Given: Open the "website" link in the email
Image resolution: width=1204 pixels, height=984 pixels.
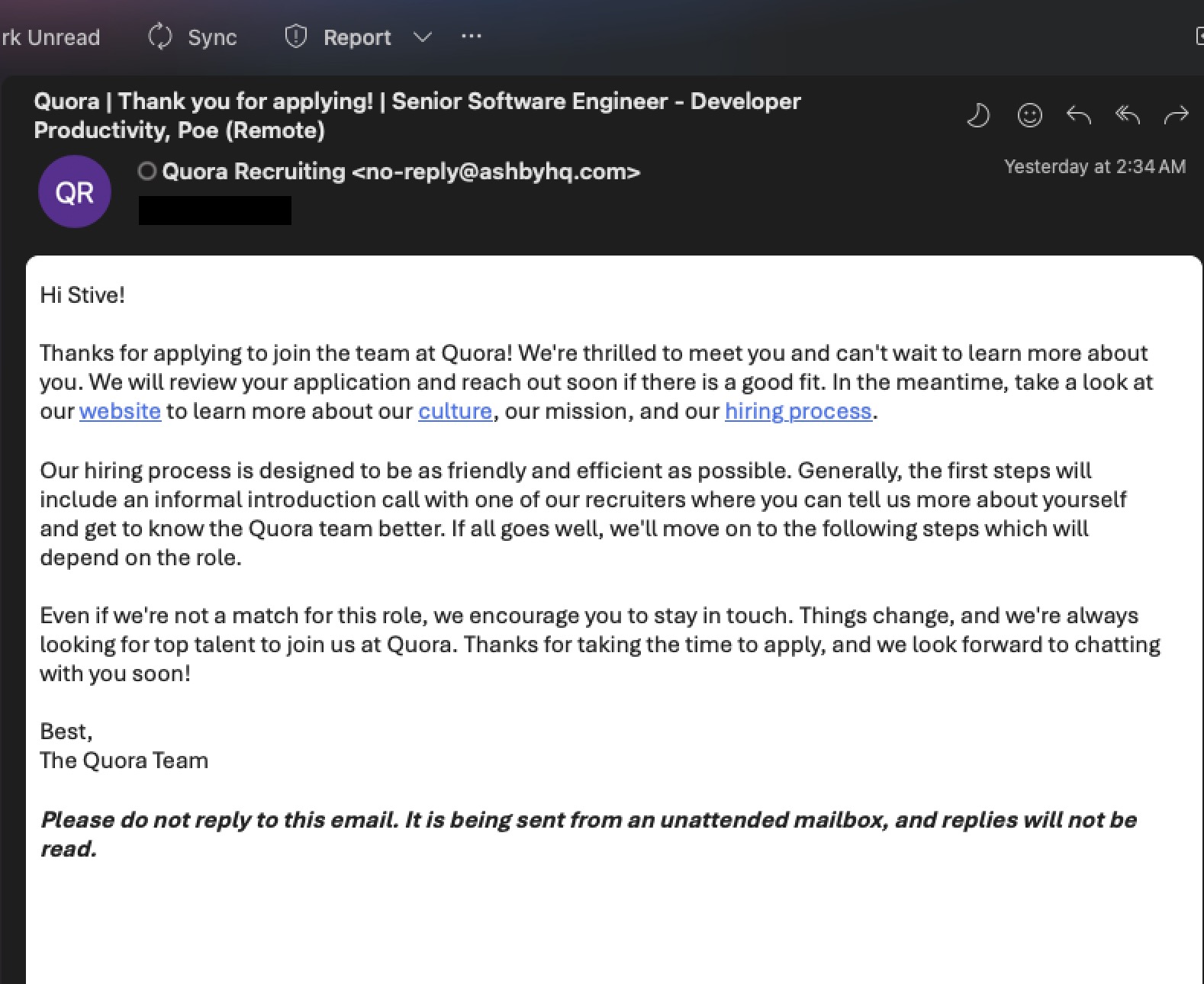Looking at the screenshot, I should coord(120,411).
